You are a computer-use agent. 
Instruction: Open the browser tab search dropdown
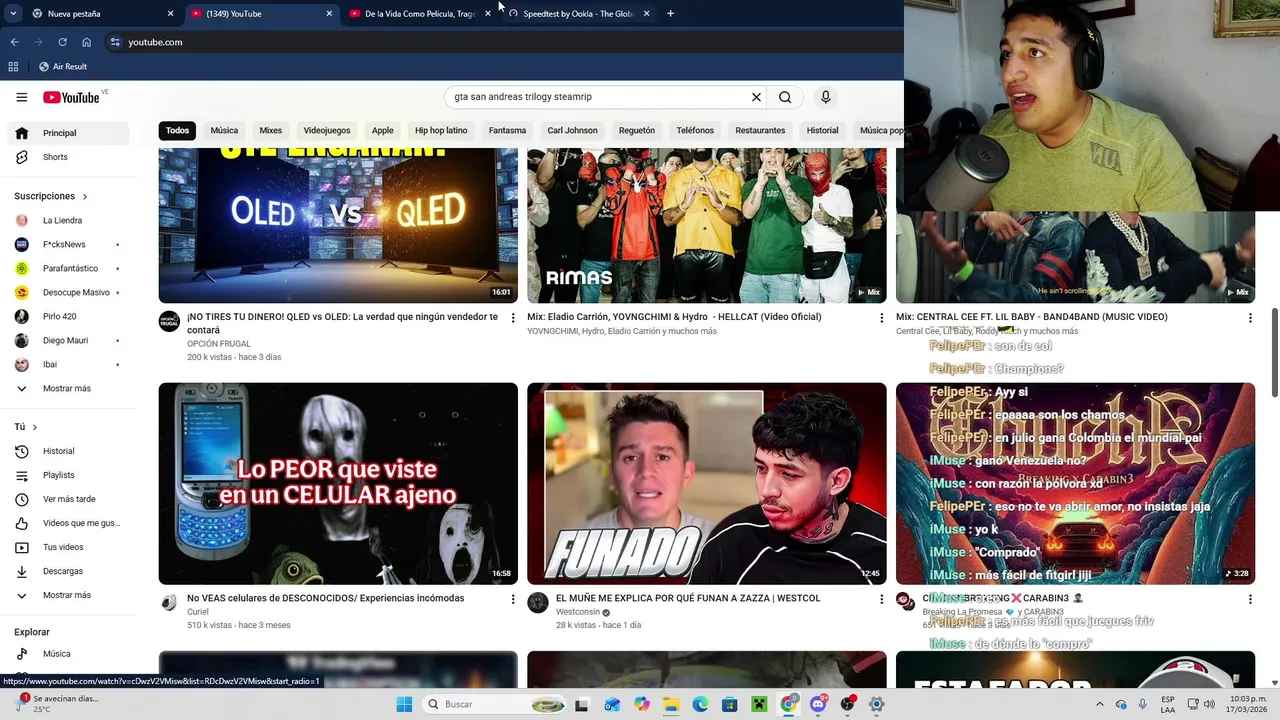click(x=13, y=14)
